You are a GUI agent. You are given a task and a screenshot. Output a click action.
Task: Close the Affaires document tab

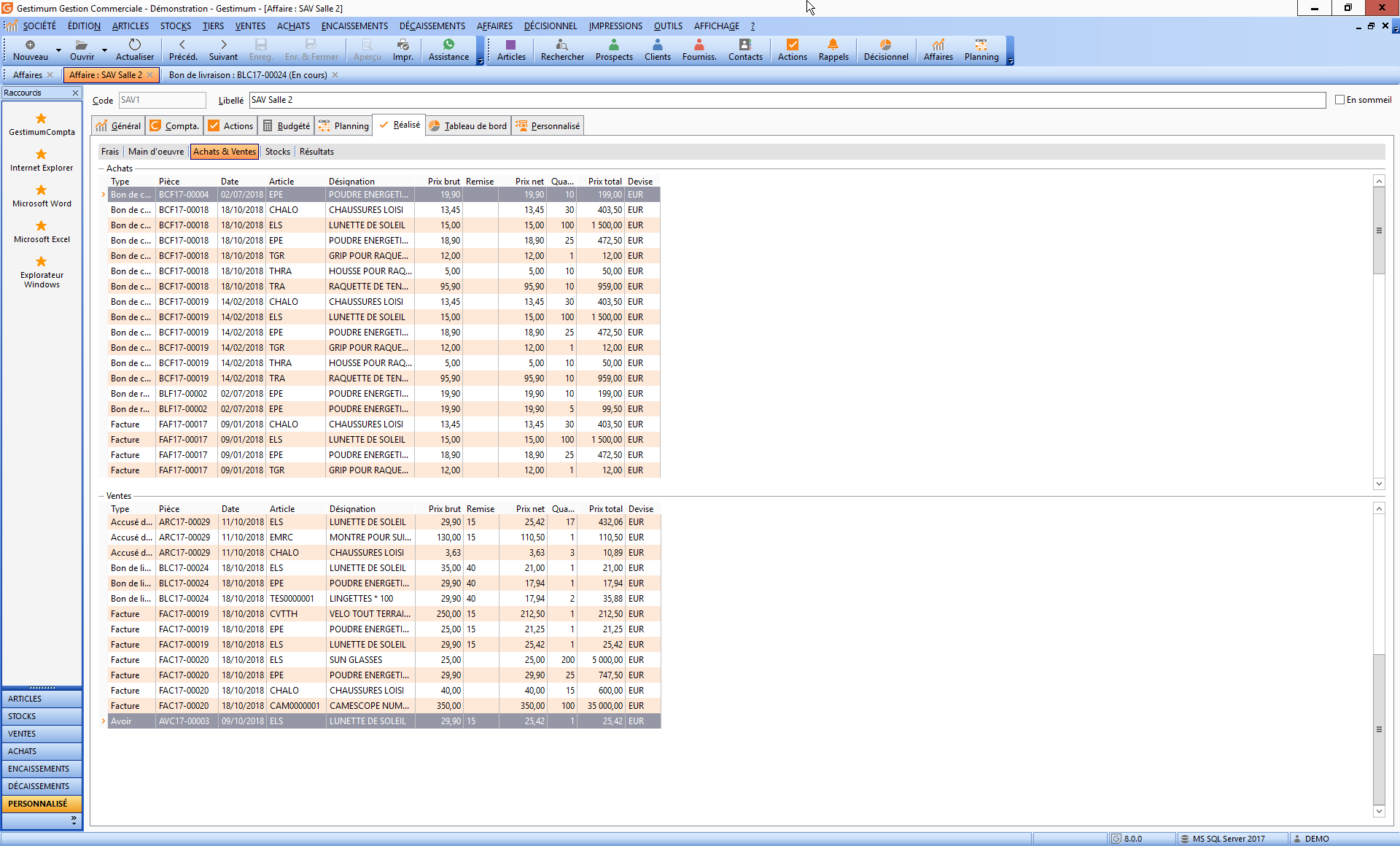tap(50, 75)
